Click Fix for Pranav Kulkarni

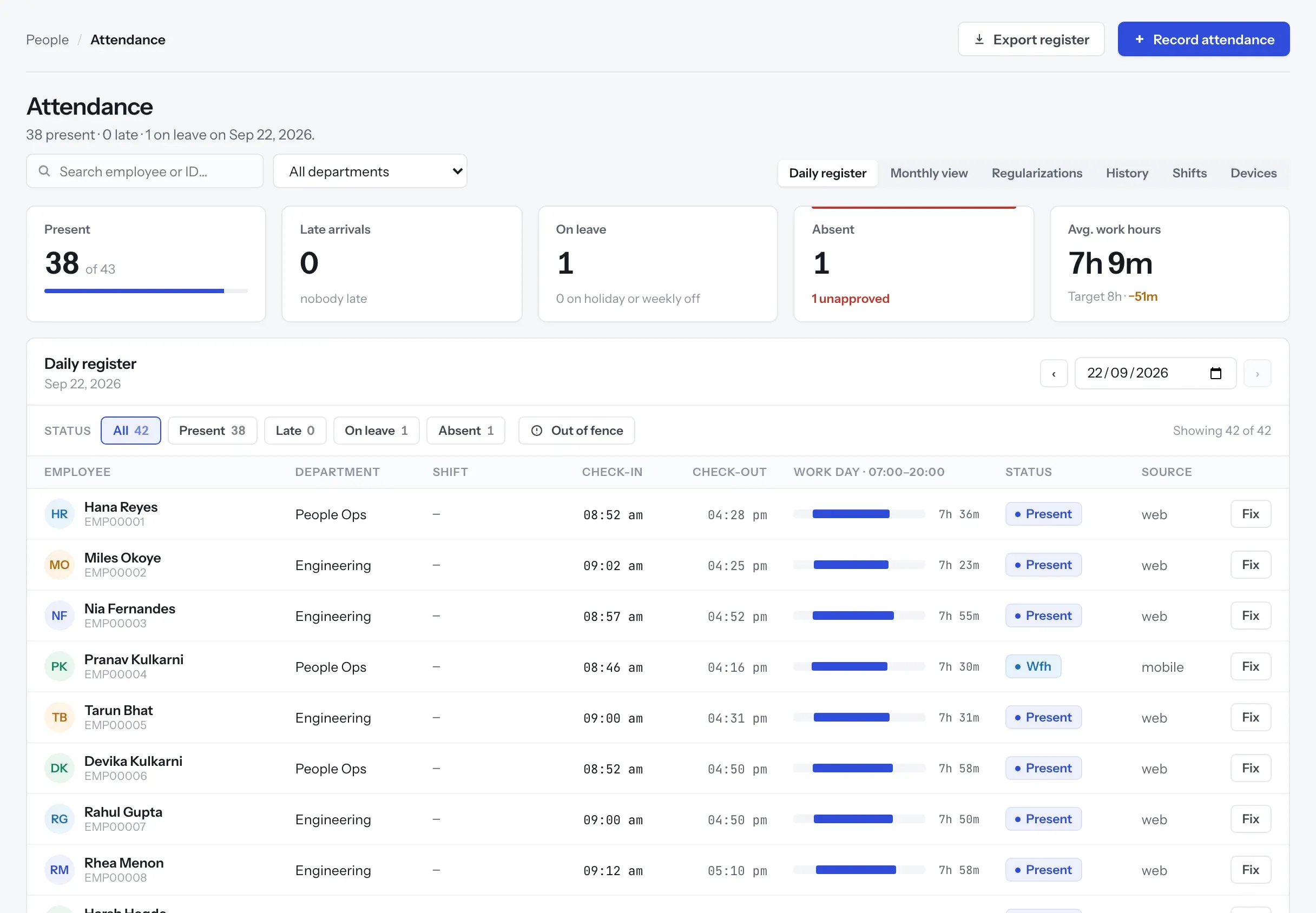click(x=1251, y=666)
